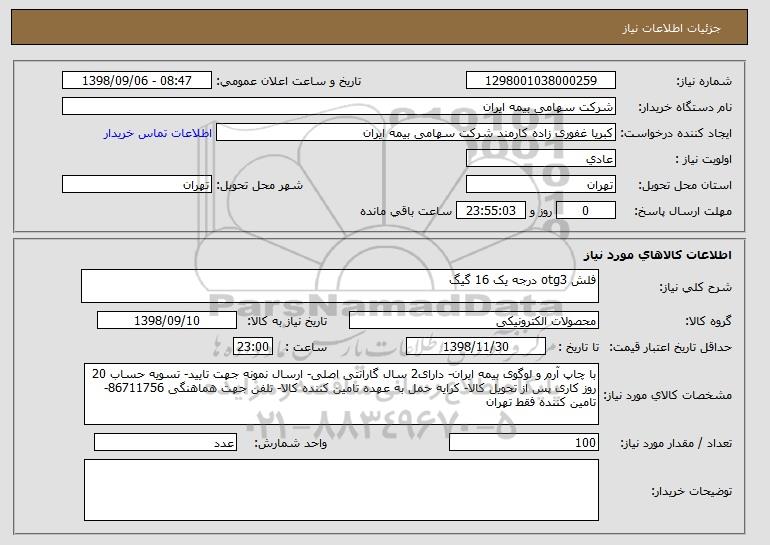
Task: Click the label مهلت ارسال پاسخ
Action: click(683, 212)
